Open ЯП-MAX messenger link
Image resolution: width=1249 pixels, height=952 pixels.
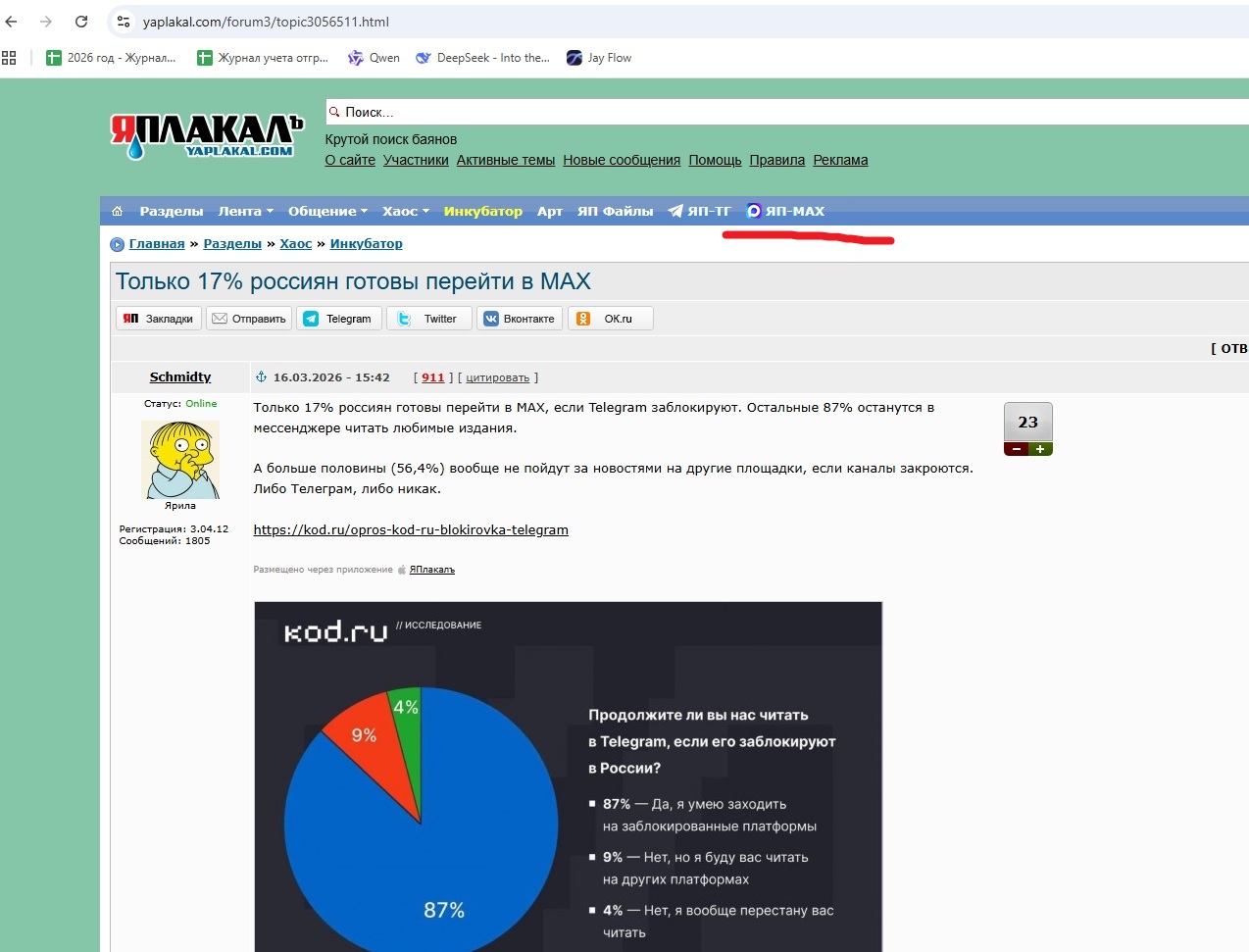[x=785, y=211]
